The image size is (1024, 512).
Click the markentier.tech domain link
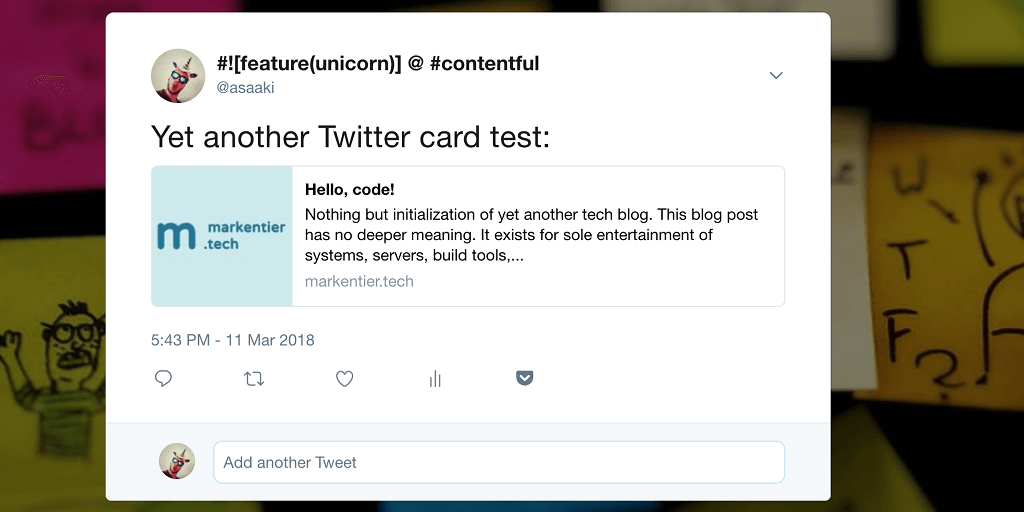(359, 281)
